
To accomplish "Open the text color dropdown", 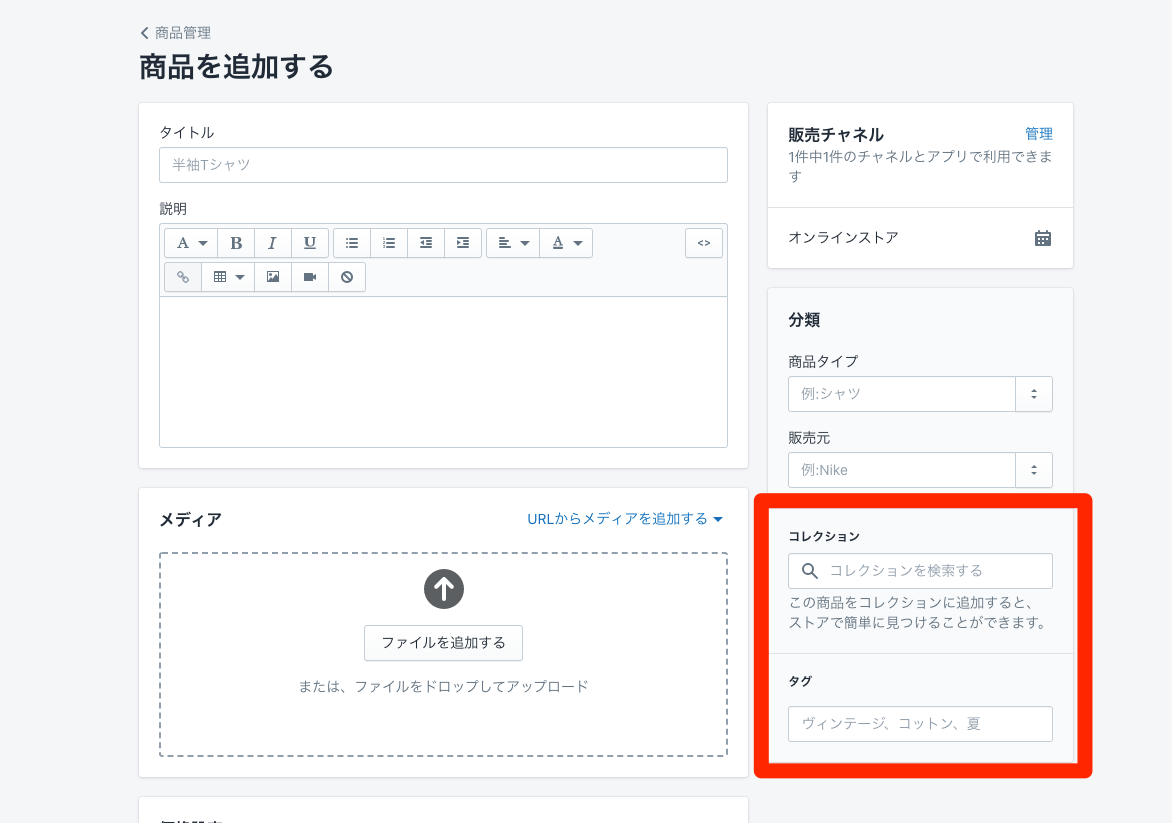I will [x=566, y=243].
